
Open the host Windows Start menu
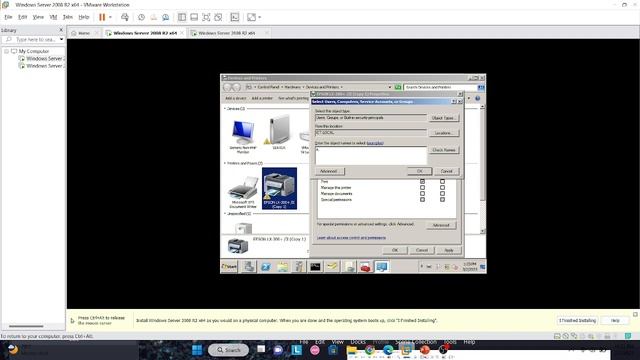coord(197,350)
